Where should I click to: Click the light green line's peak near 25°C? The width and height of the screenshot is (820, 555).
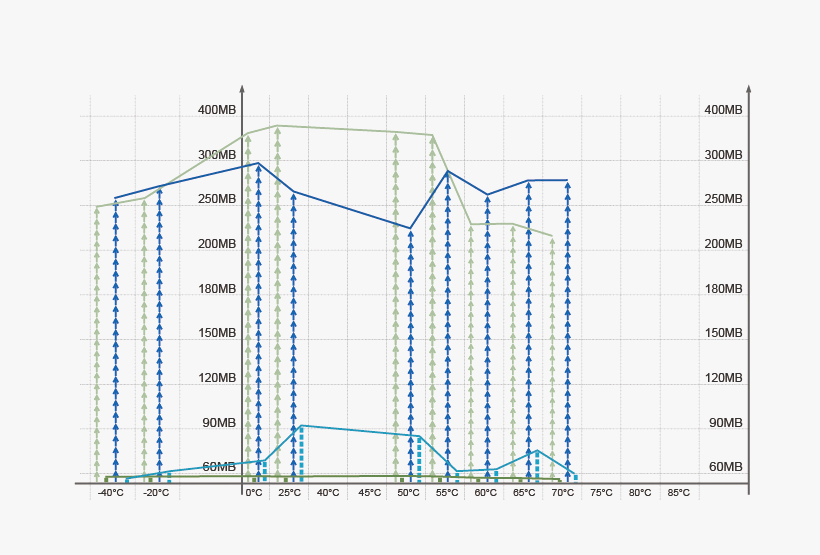[x=277, y=126]
